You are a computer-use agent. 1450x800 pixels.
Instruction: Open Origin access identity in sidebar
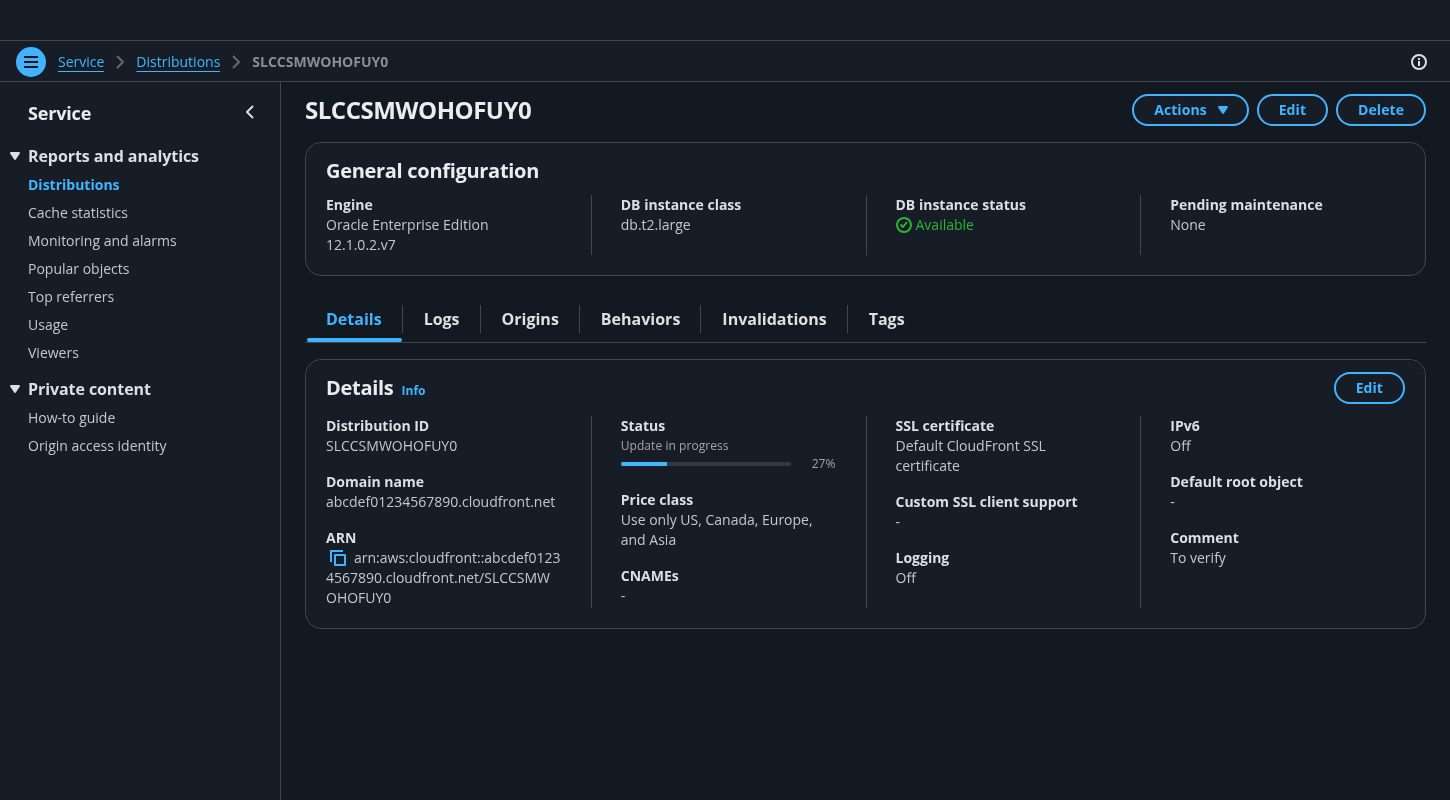(97, 446)
